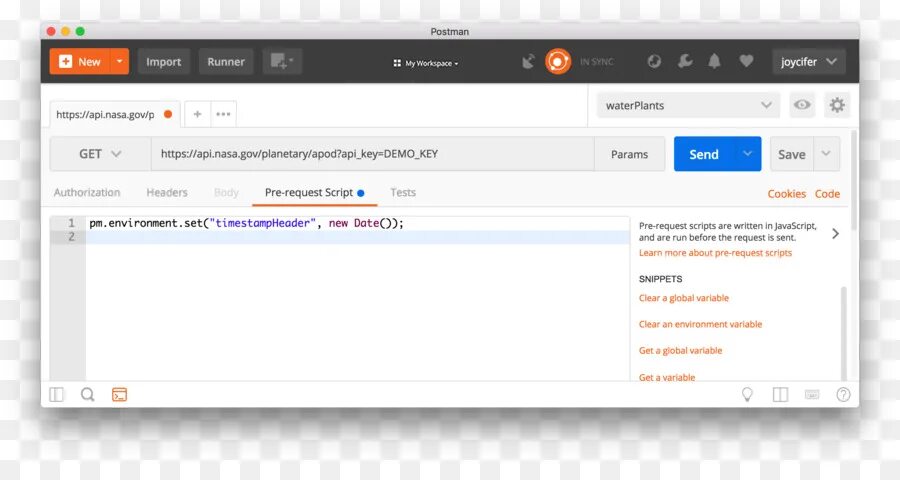
Task: Select the https://api.nasa.gov/p request tab
Action: point(114,114)
